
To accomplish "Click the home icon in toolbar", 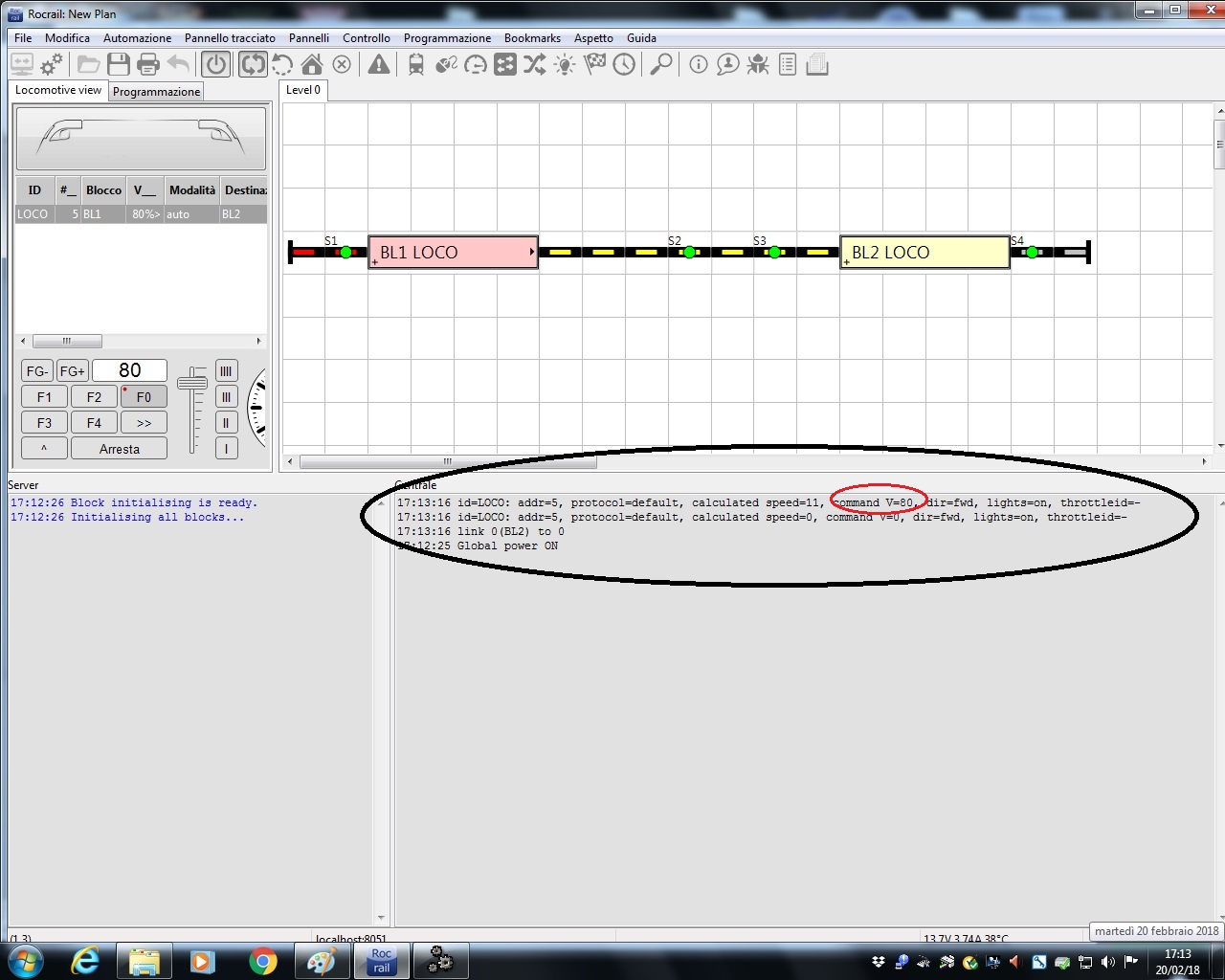I will 312,65.
